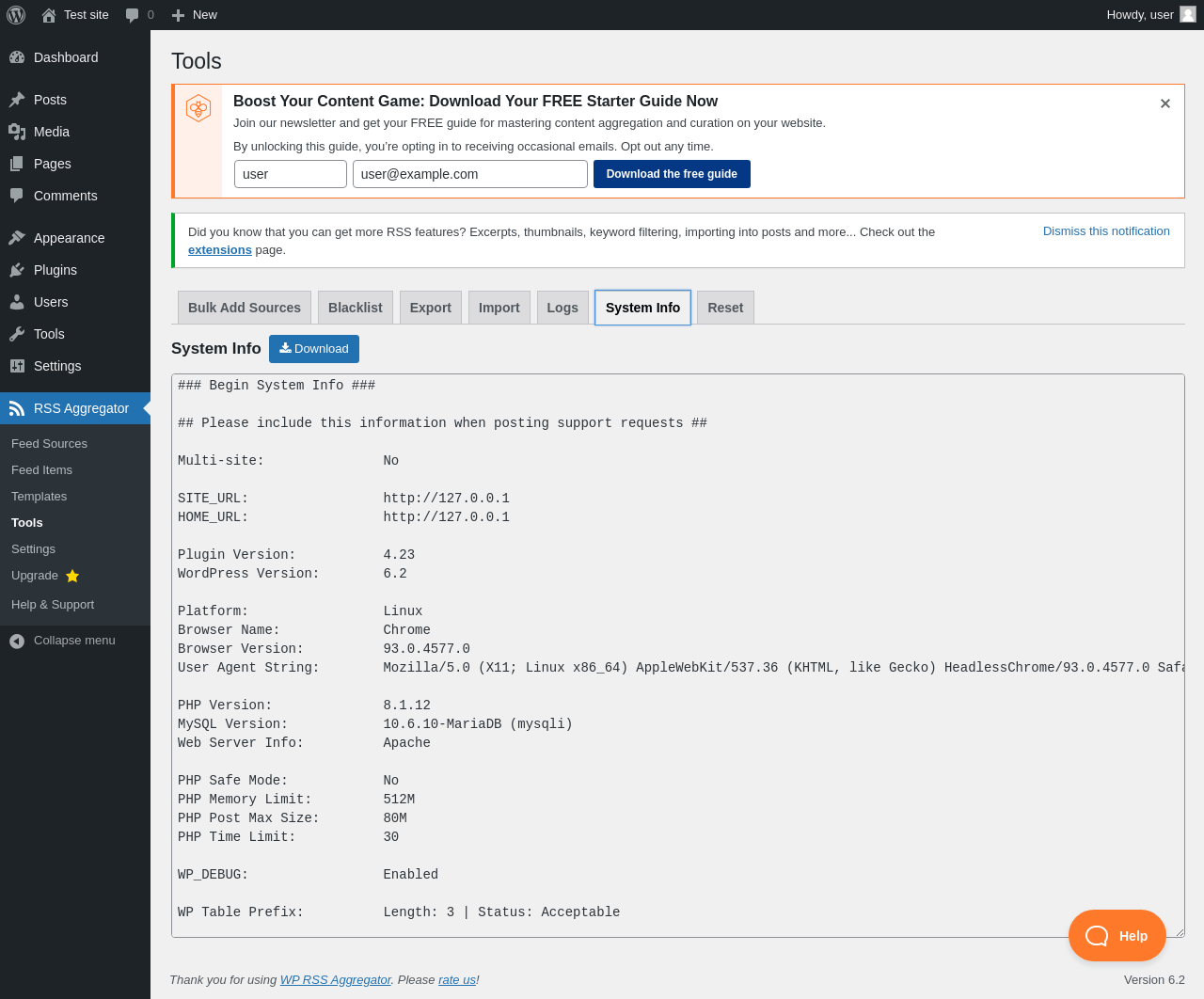Image resolution: width=1204 pixels, height=999 pixels.
Task: Click the WordPress logo icon
Action: pyautogui.click(x=16, y=15)
